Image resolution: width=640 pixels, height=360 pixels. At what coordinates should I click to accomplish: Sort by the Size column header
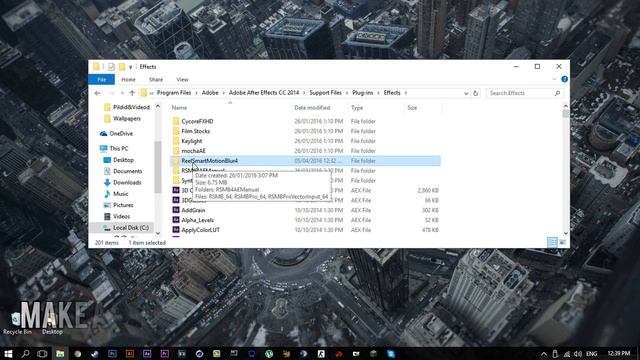(412, 108)
